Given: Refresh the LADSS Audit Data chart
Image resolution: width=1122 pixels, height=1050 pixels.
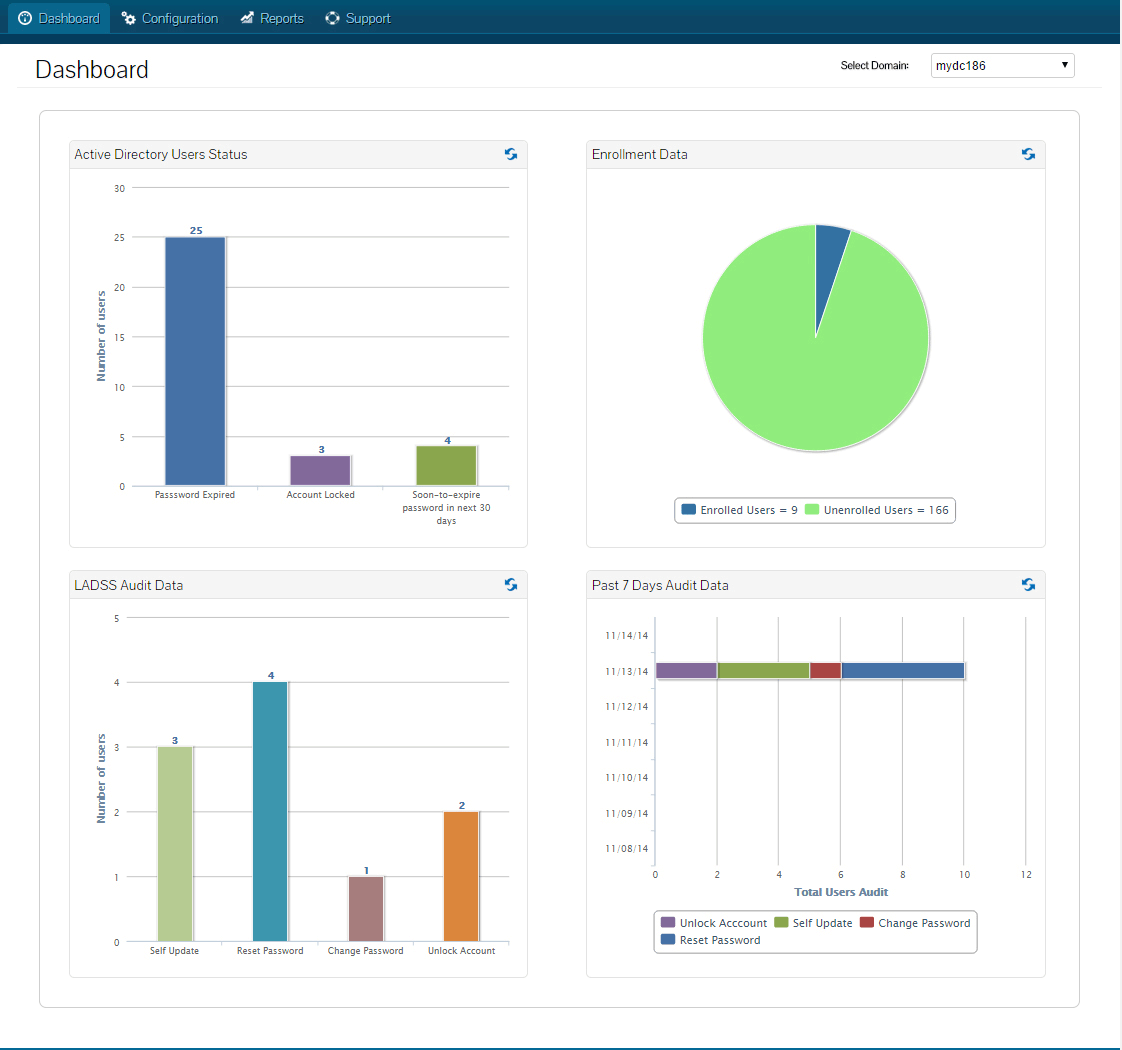Looking at the screenshot, I should [x=510, y=585].
